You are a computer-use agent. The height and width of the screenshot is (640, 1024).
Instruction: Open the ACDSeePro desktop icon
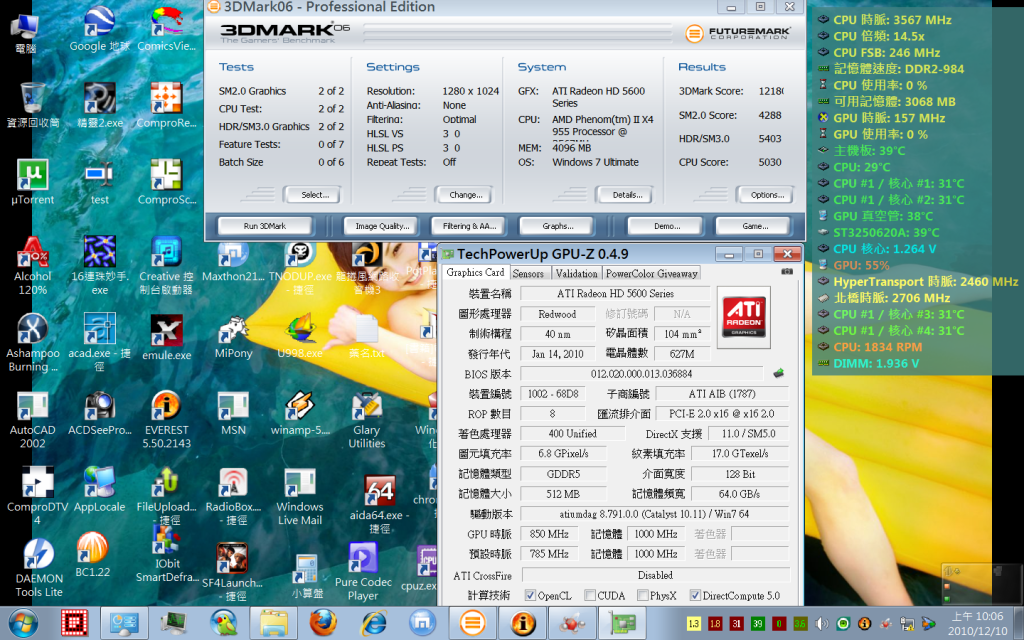[x=99, y=413]
